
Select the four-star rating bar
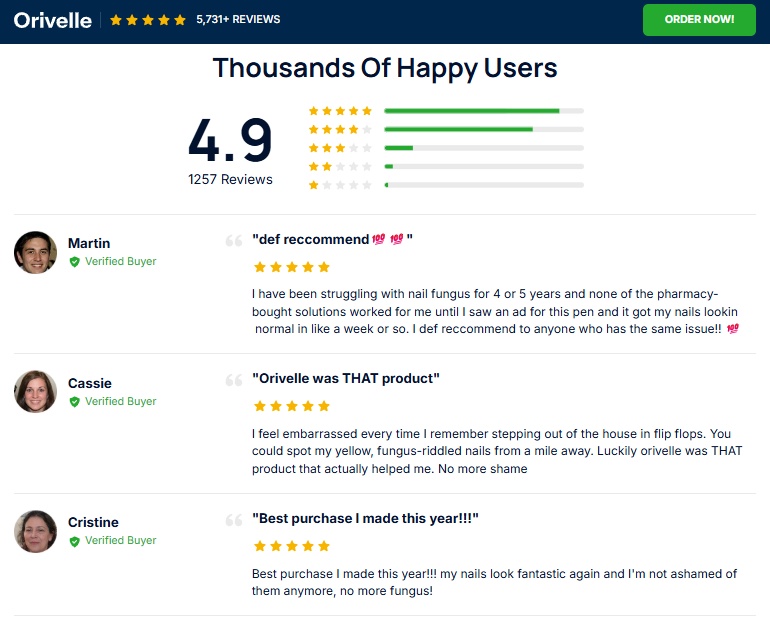coord(483,129)
